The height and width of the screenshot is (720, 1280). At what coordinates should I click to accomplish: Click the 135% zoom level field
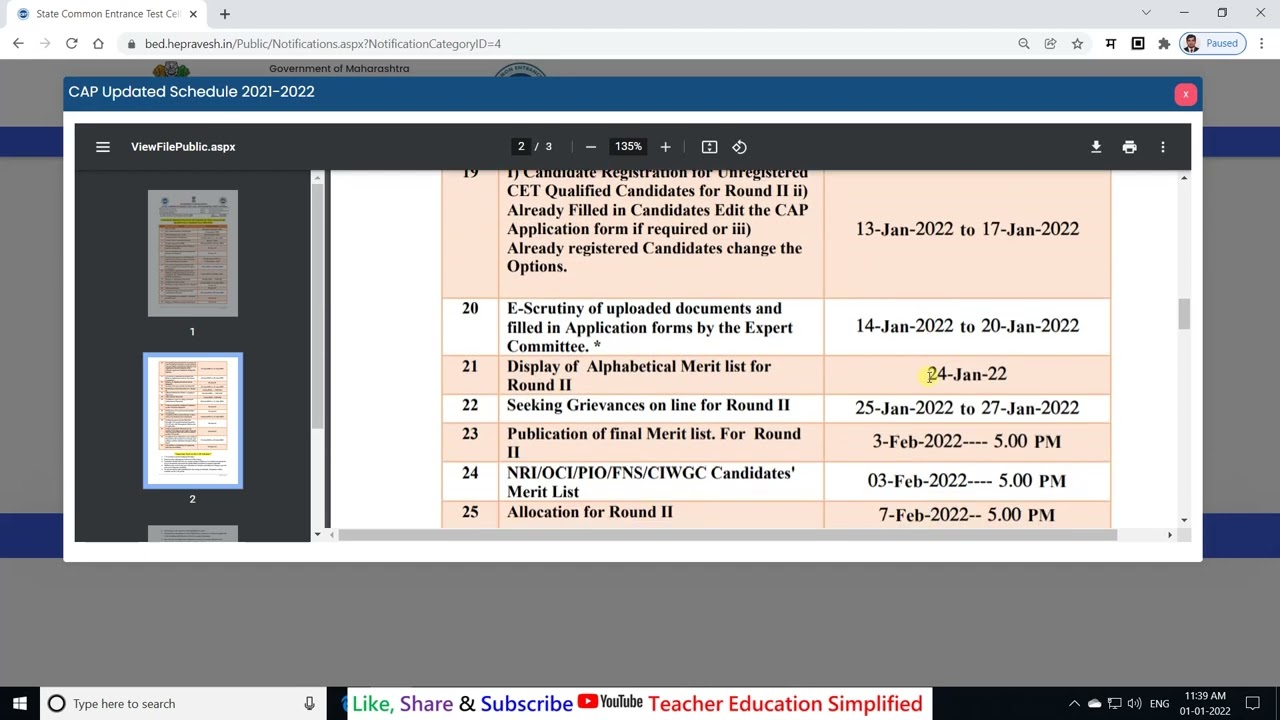(x=628, y=147)
